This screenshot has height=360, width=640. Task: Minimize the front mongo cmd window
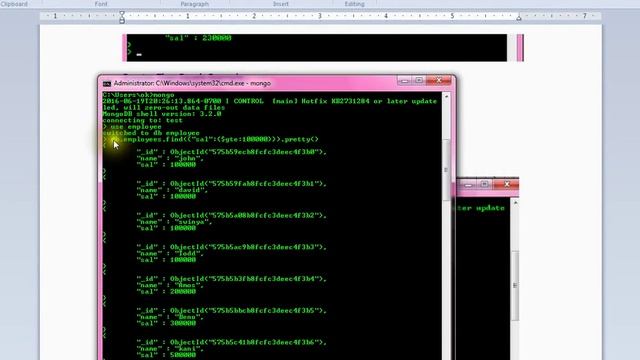pos(404,80)
